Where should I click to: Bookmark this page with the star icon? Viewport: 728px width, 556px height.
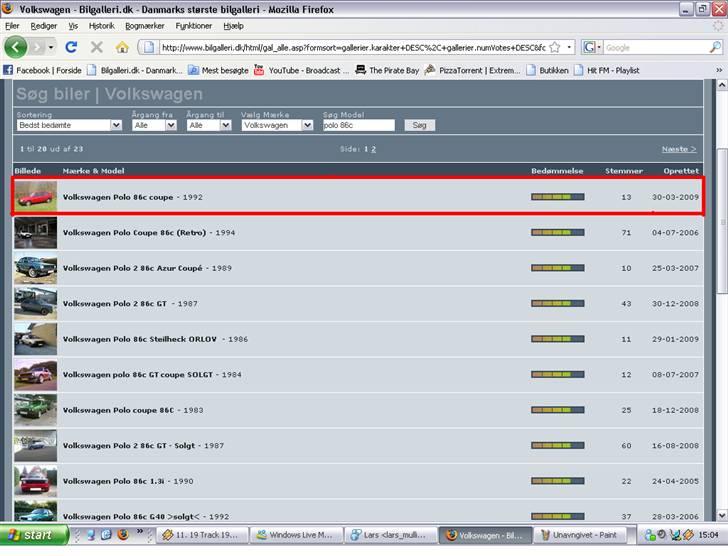[x=554, y=47]
